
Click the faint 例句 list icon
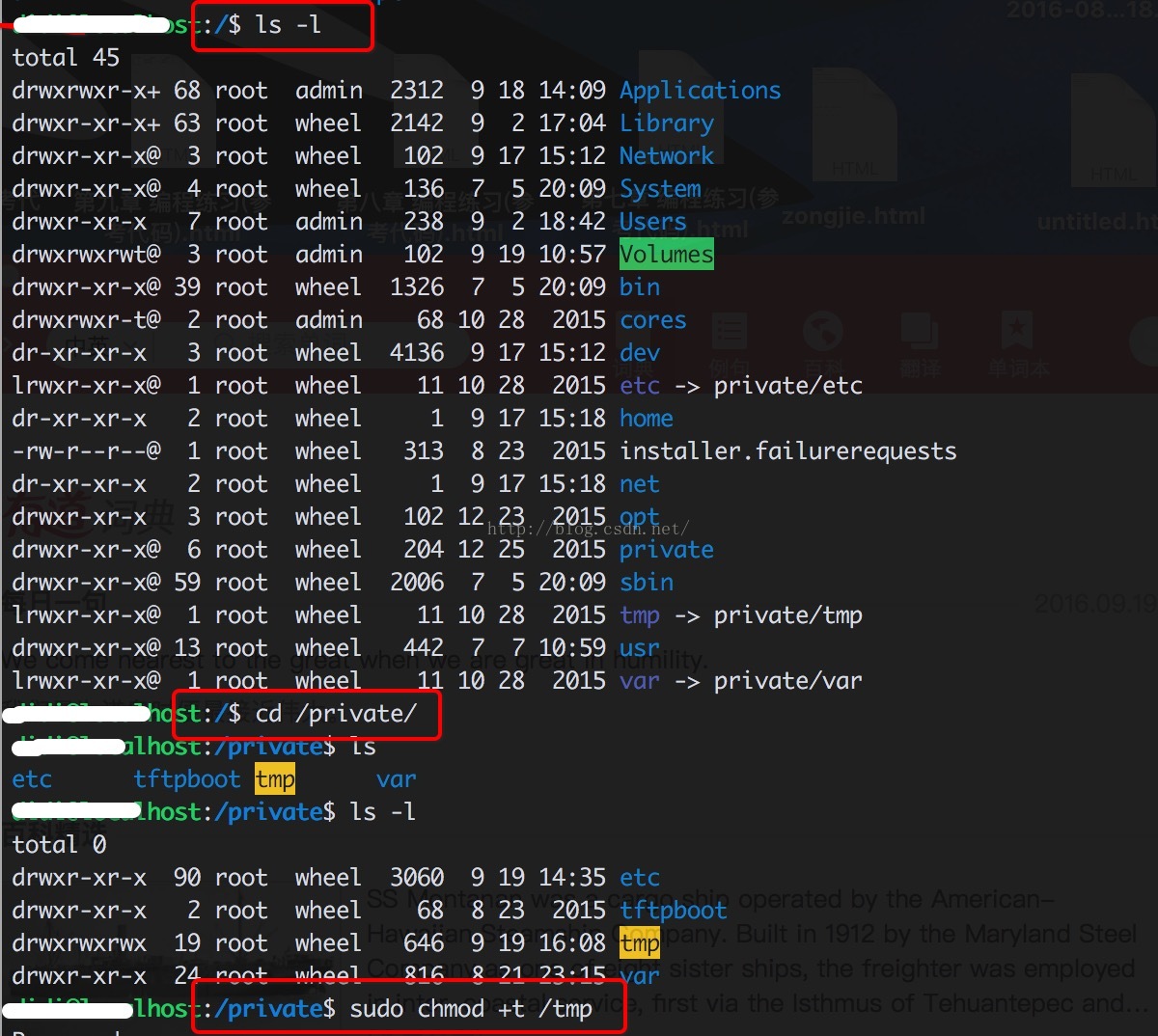729,333
